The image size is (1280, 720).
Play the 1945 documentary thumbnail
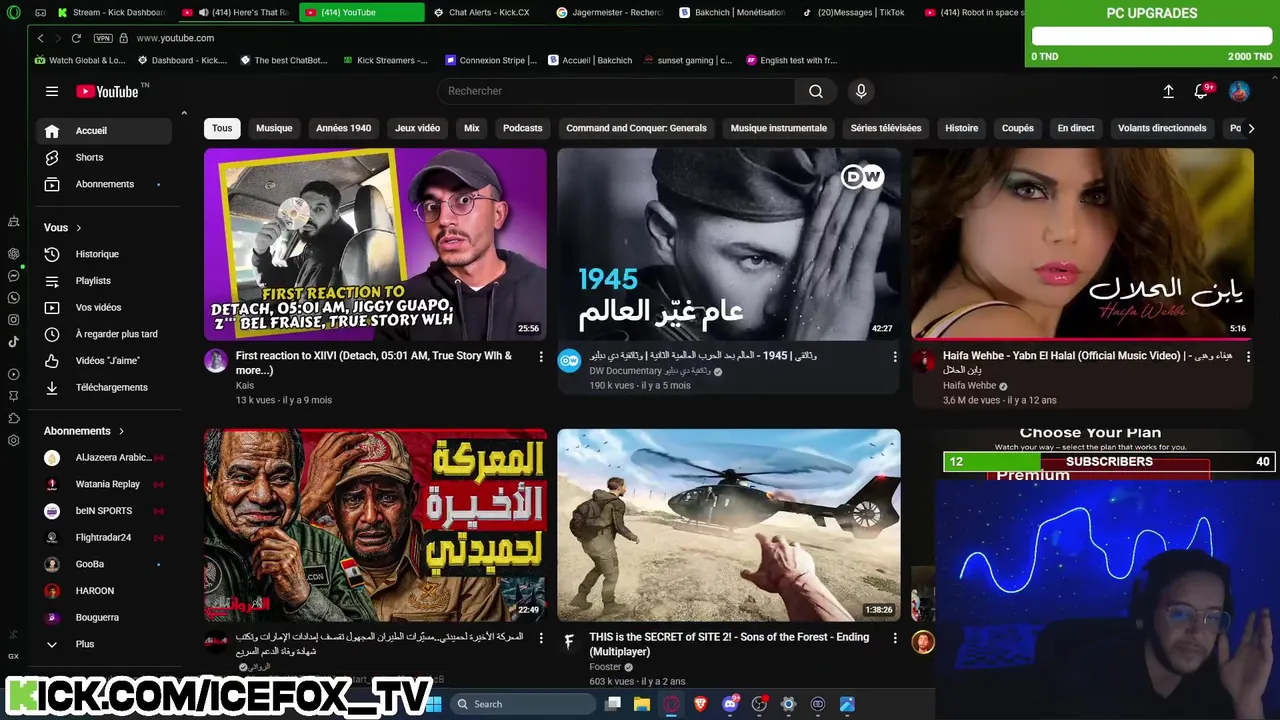pos(728,245)
